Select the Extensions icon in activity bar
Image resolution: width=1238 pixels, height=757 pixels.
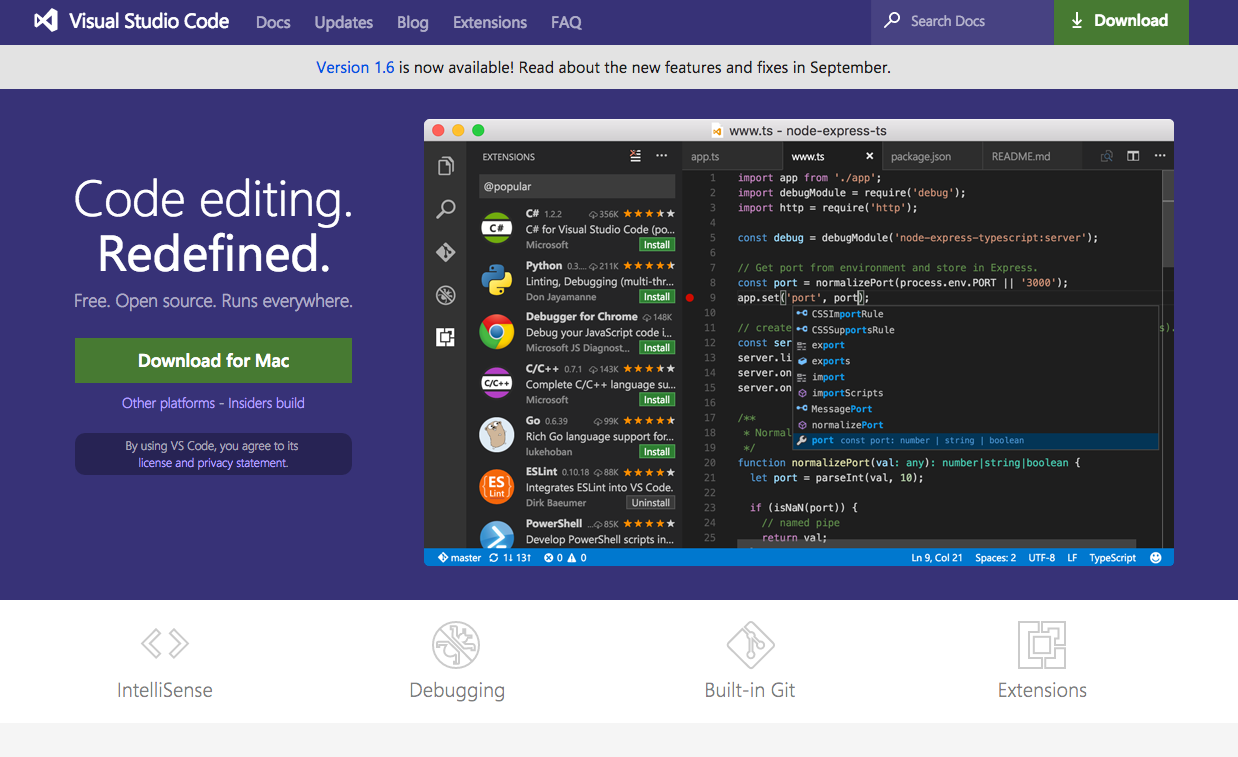click(446, 337)
